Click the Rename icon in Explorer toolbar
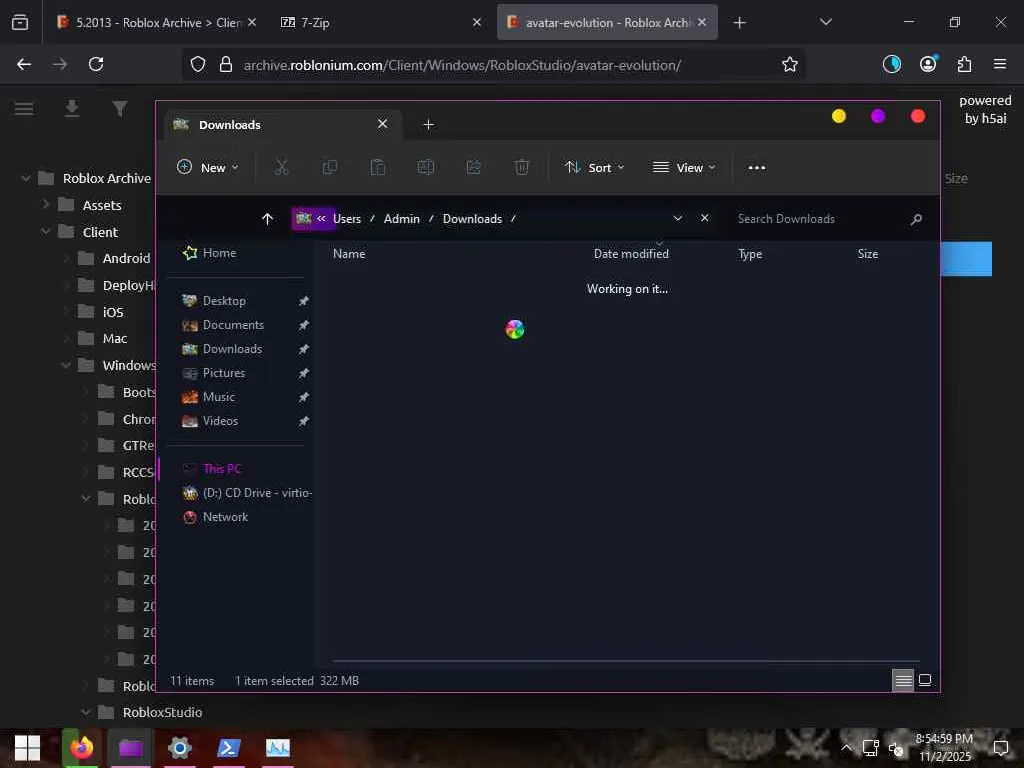Image resolution: width=1024 pixels, height=768 pixels. click(426, 168)
